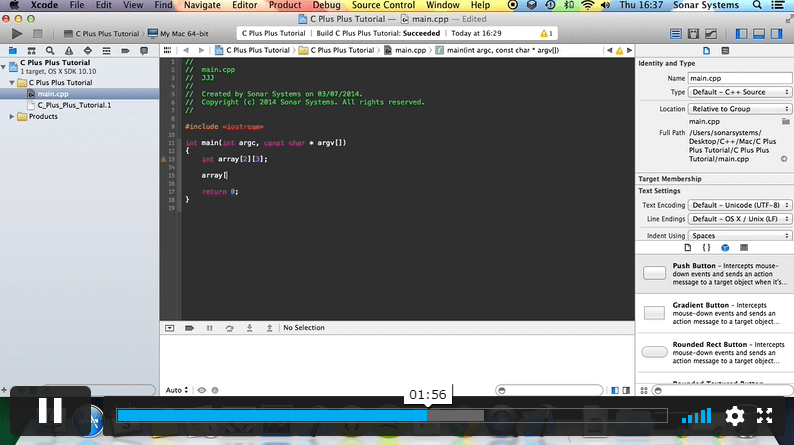Open the File Template library
This screenshot has width=794, height=445.
688,248
